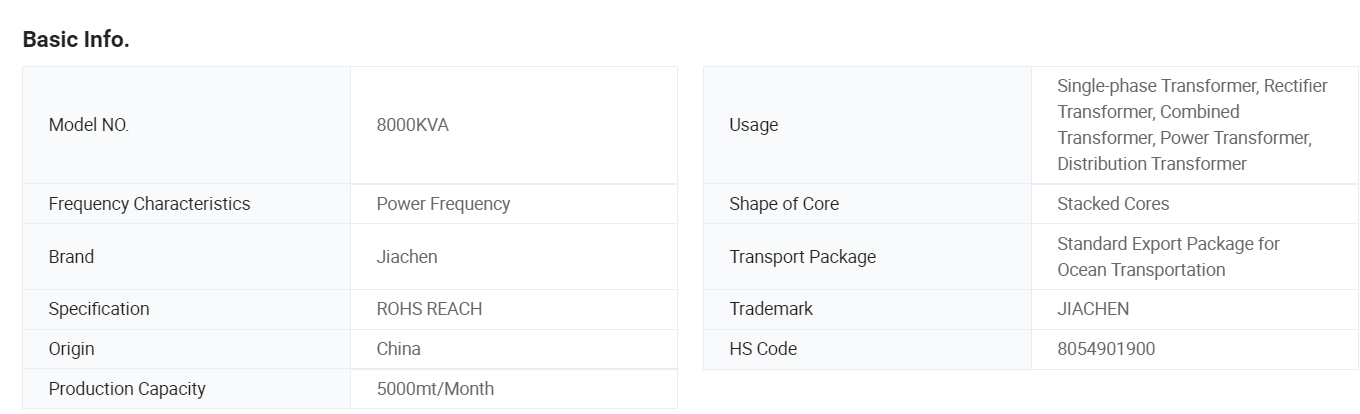The height and width of the screenshot is (414, 1360).
Task: Click the Specification label cell
Action: (99, 309)
